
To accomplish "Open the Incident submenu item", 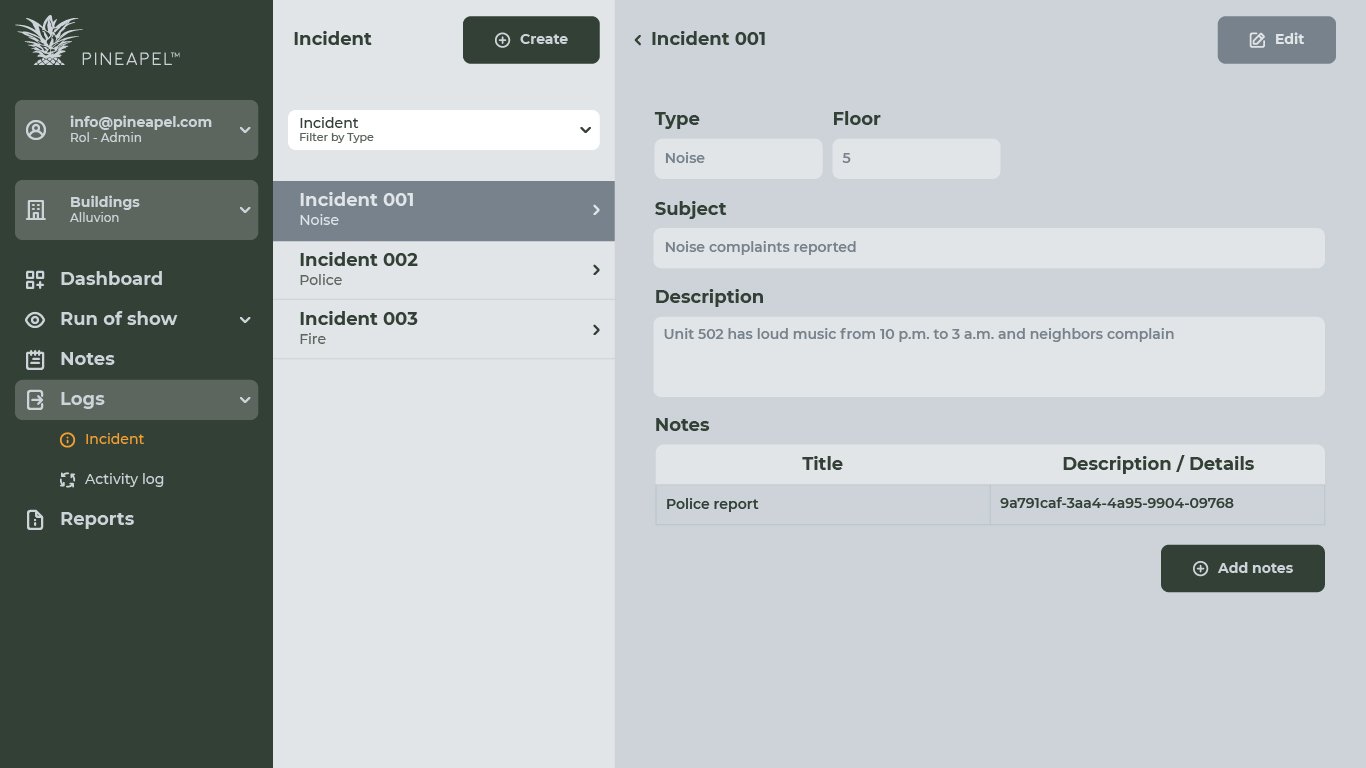I will [x=114, y=440].
